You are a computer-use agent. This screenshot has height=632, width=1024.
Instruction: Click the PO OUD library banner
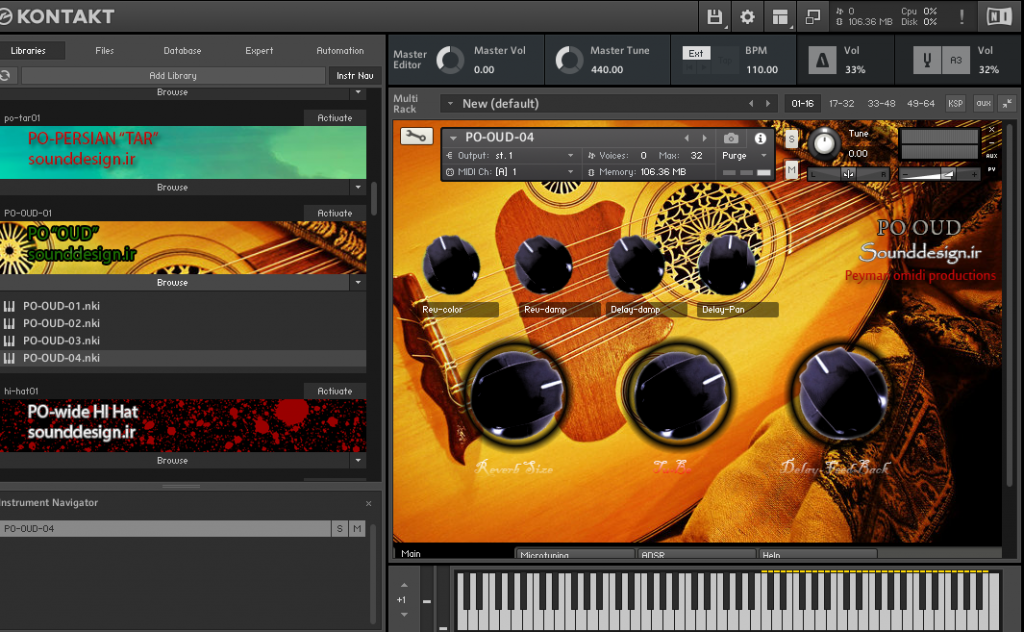(183, 248)
